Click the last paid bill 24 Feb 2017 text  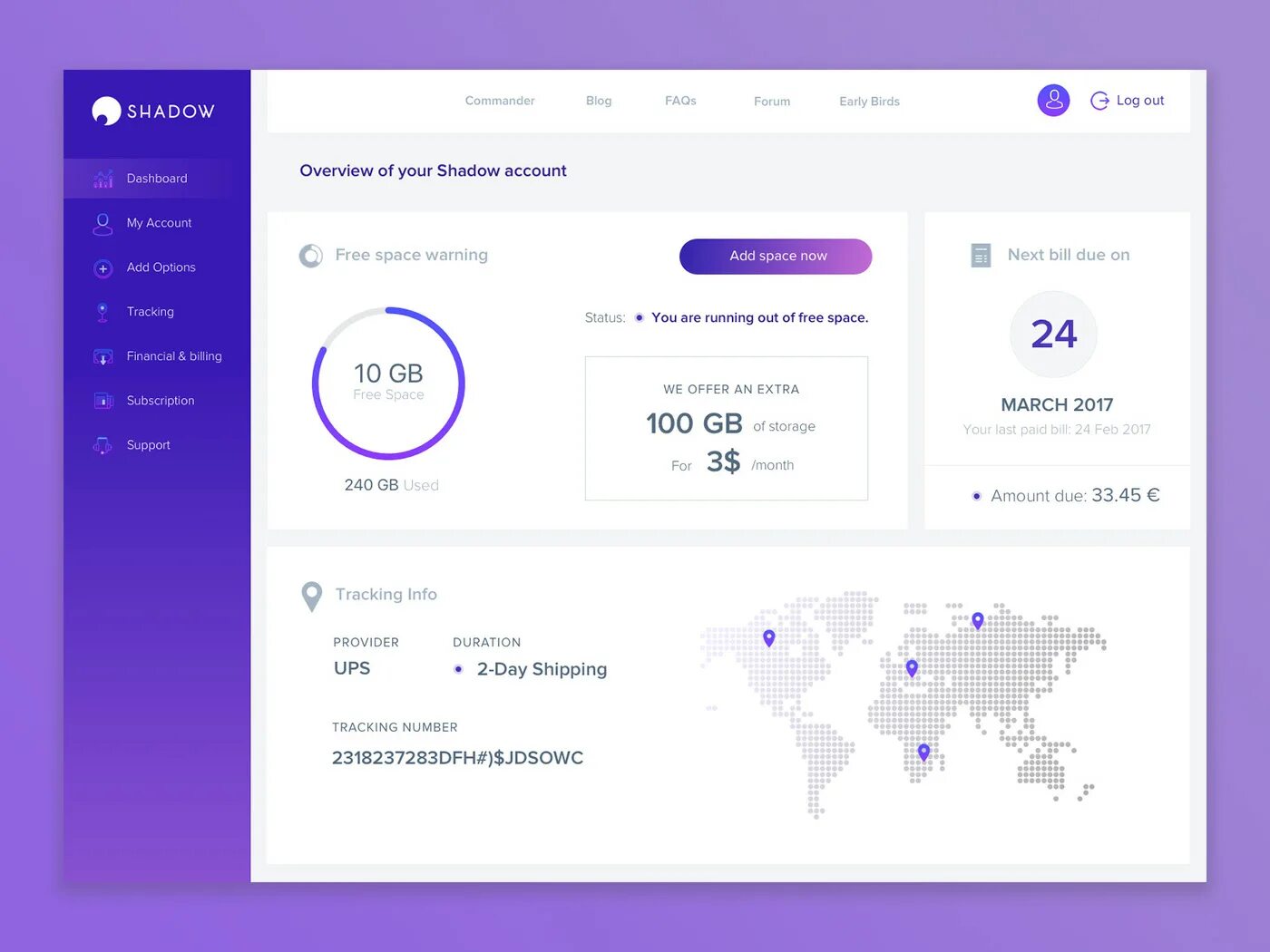1057,430
